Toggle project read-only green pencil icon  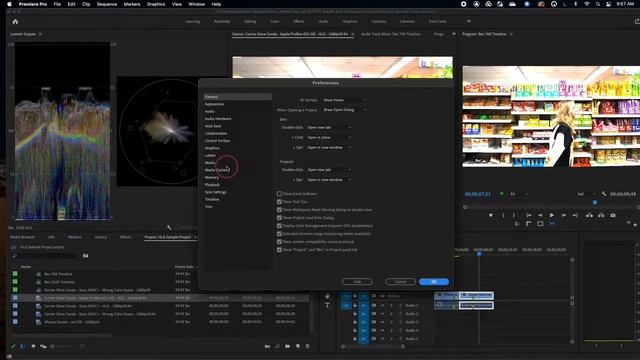pos(13,346)
